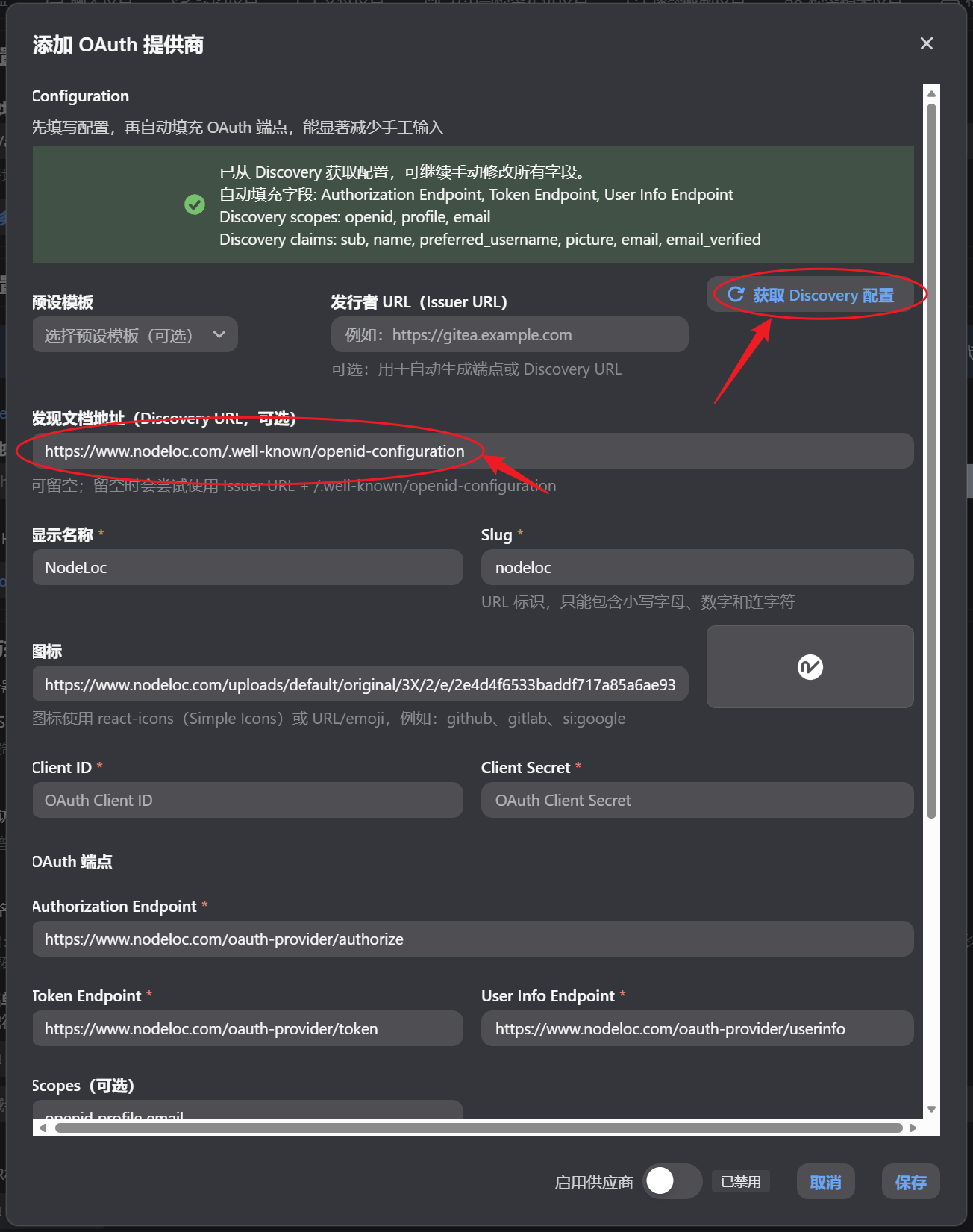Click the green success checkmark icon
The width and height of the screenshot is (973, 1232).
point(195,204)
